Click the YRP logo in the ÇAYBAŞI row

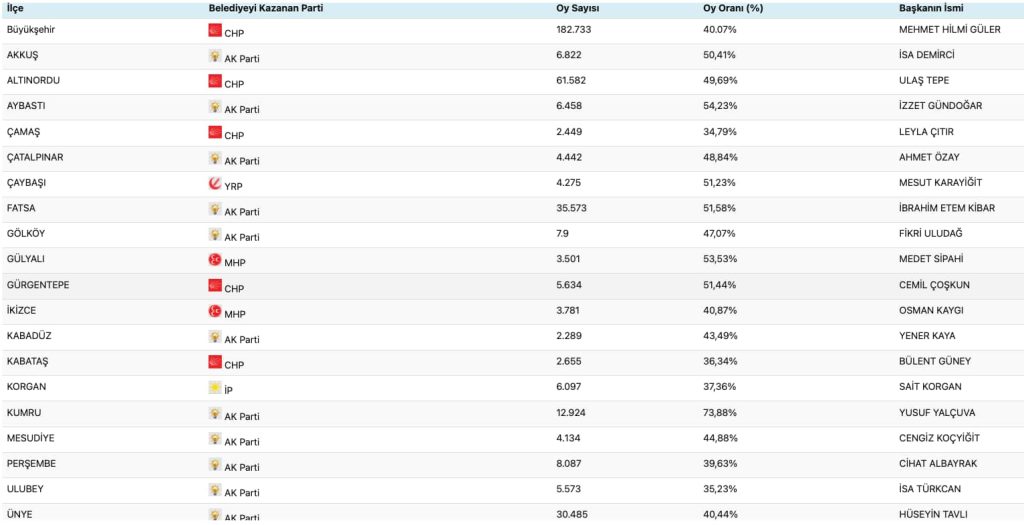tap(215, 183)
